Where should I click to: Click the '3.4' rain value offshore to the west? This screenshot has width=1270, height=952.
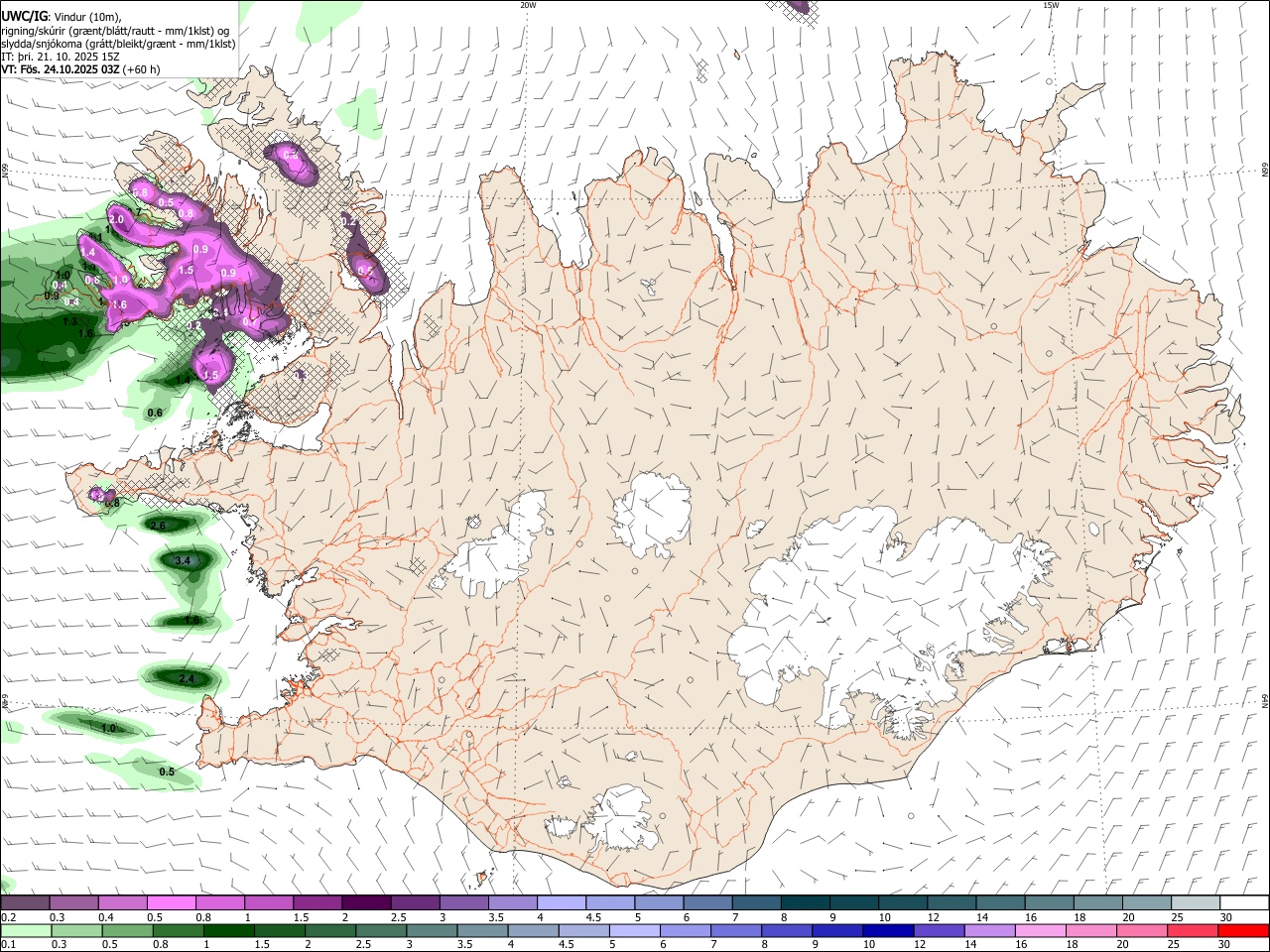click(x=183, y=561)
